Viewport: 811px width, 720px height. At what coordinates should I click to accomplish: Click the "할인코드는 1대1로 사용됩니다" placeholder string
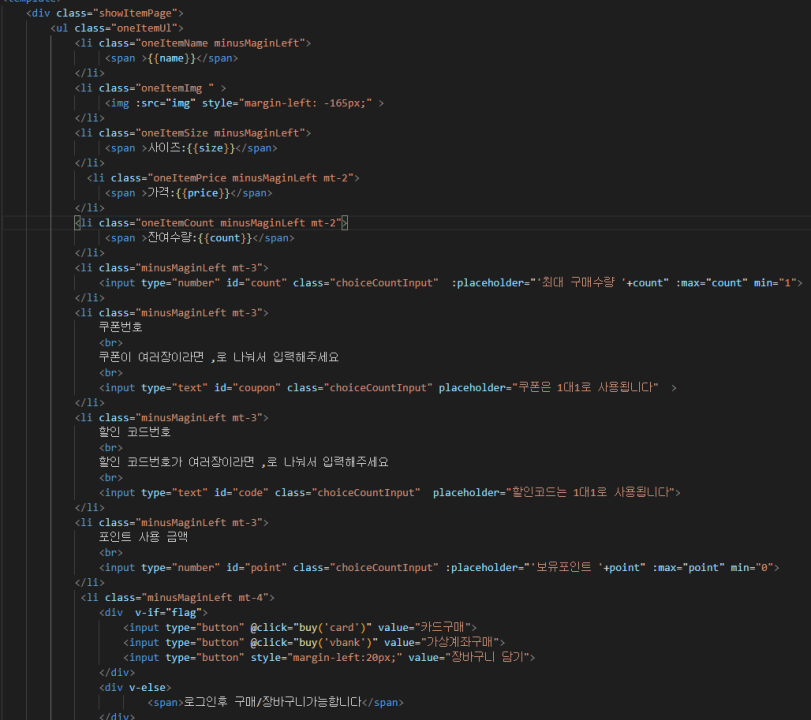pyautogui.click(x=590, y=492)
